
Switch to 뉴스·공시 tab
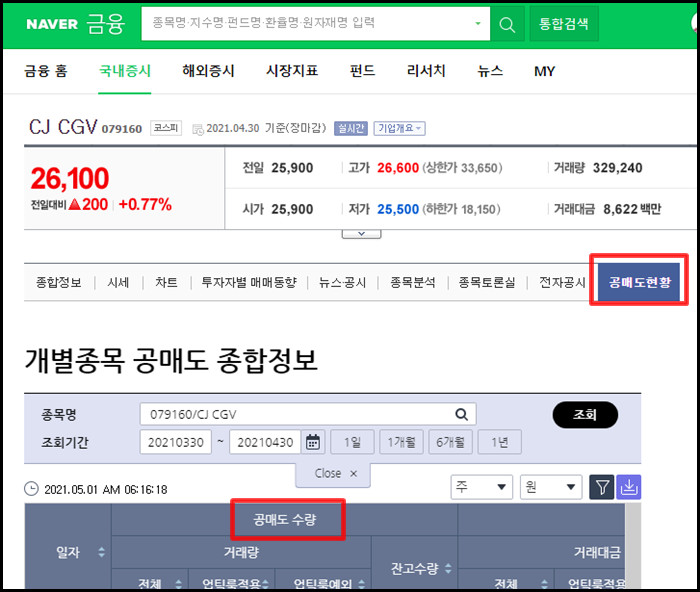pyautogui.click(x=342, y=282)
